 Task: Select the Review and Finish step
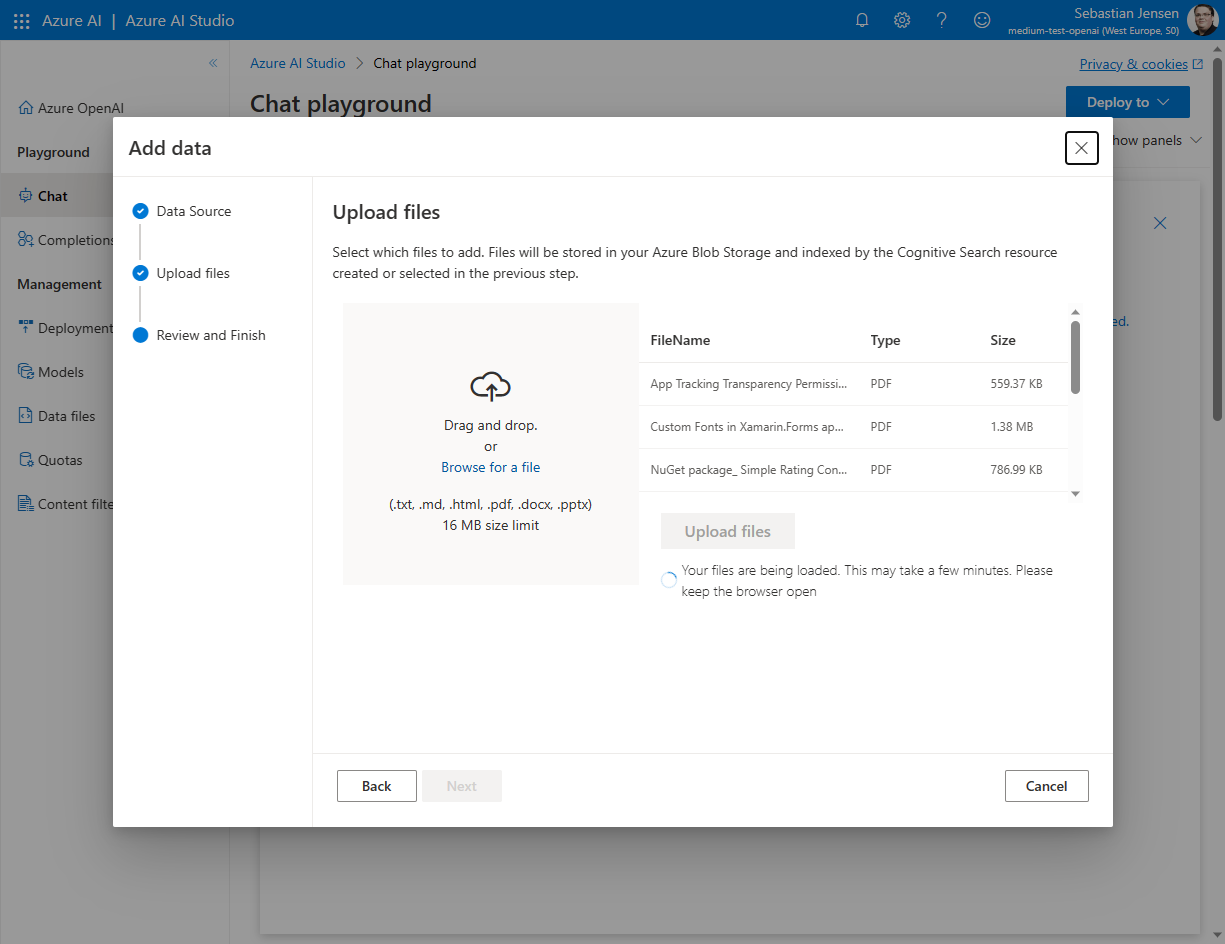tap(210, 335)
